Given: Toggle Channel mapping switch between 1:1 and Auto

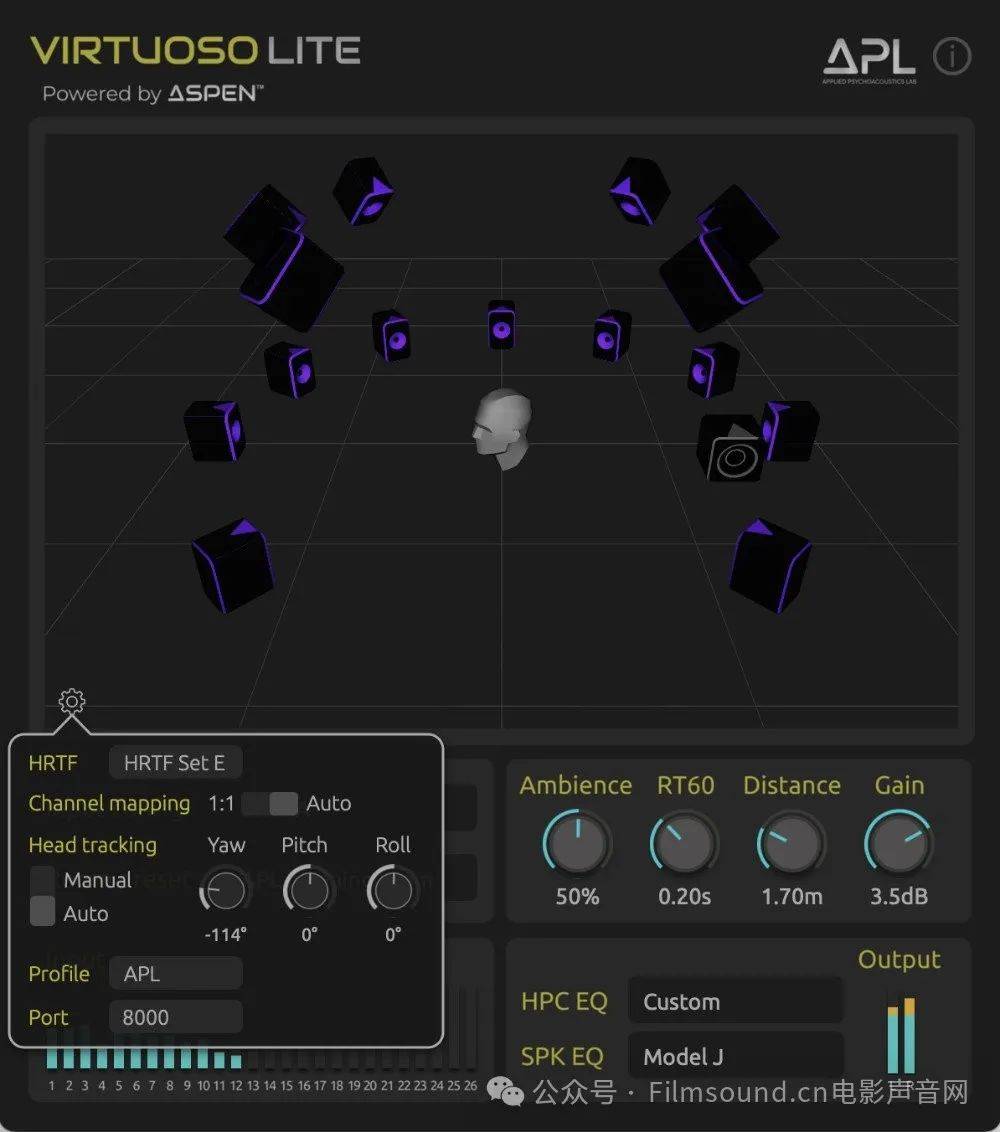Looking at the screenshot, I should click(x=270, y=804).
